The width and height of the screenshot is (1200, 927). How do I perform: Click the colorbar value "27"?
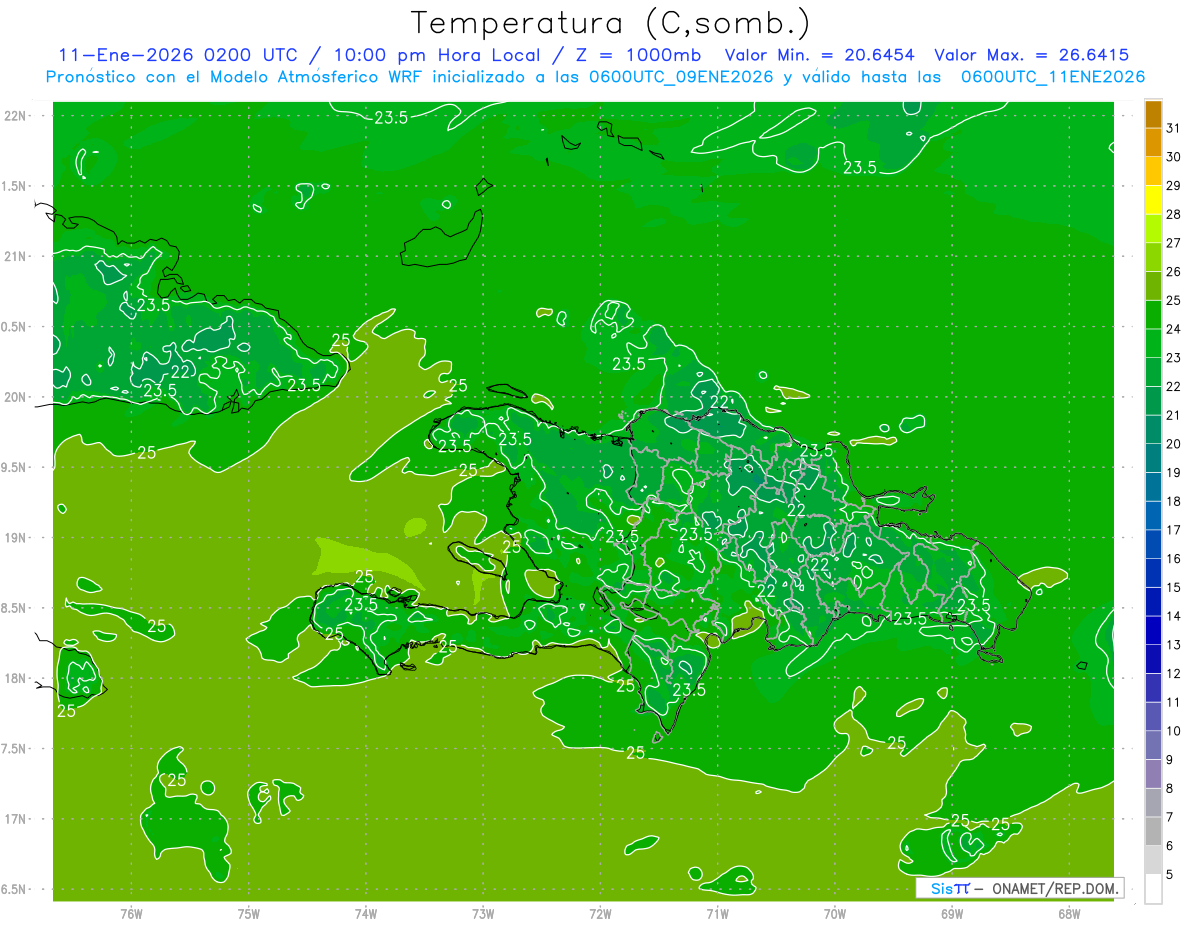(x=1173, y=243)
